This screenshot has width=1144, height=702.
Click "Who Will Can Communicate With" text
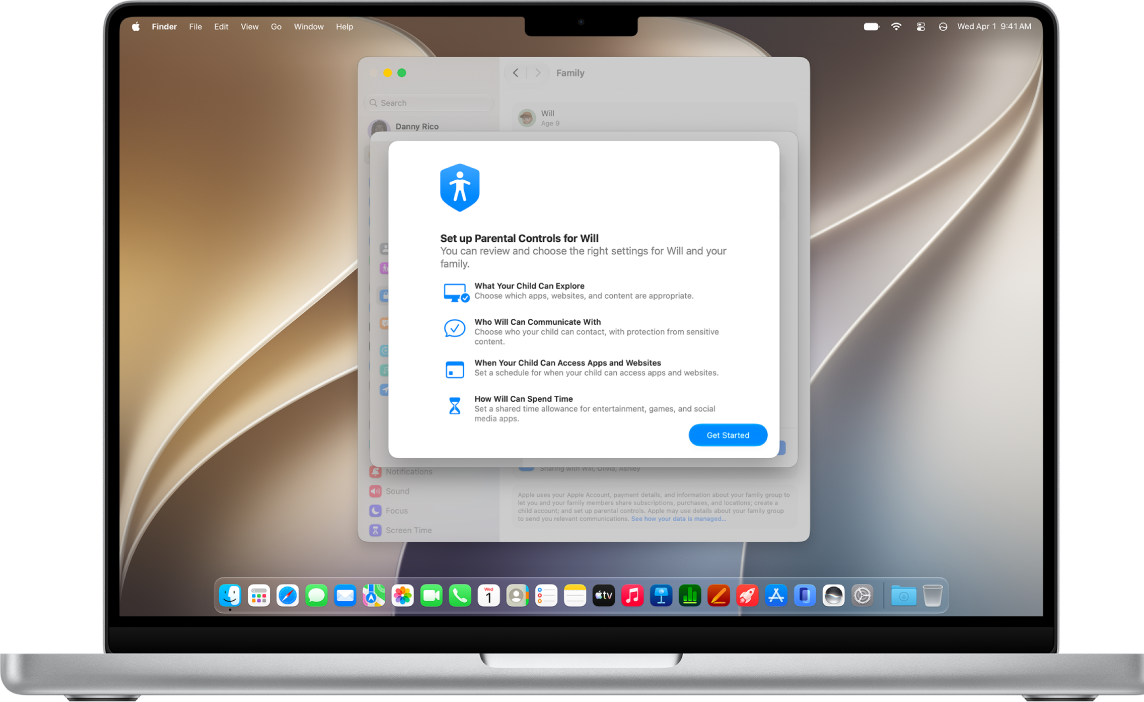(538, 322)
